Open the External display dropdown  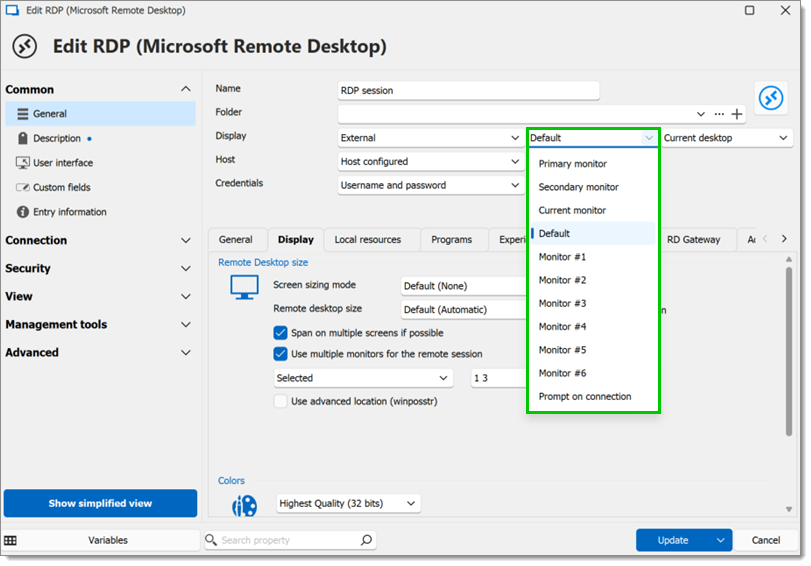coord(430,138)
